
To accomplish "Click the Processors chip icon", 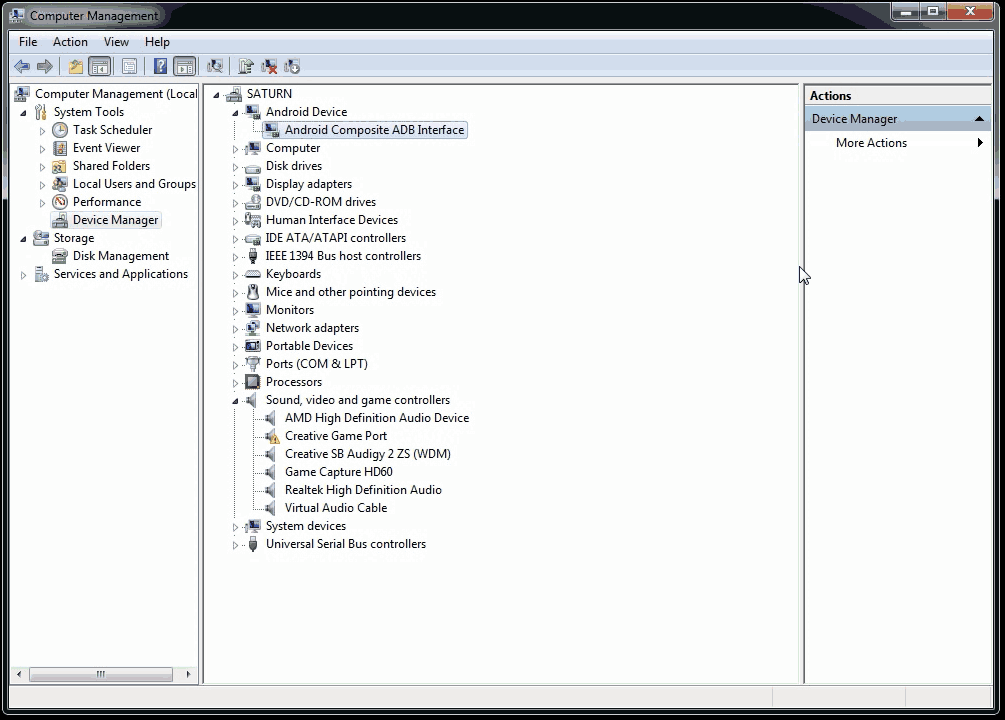I will 253,382.
